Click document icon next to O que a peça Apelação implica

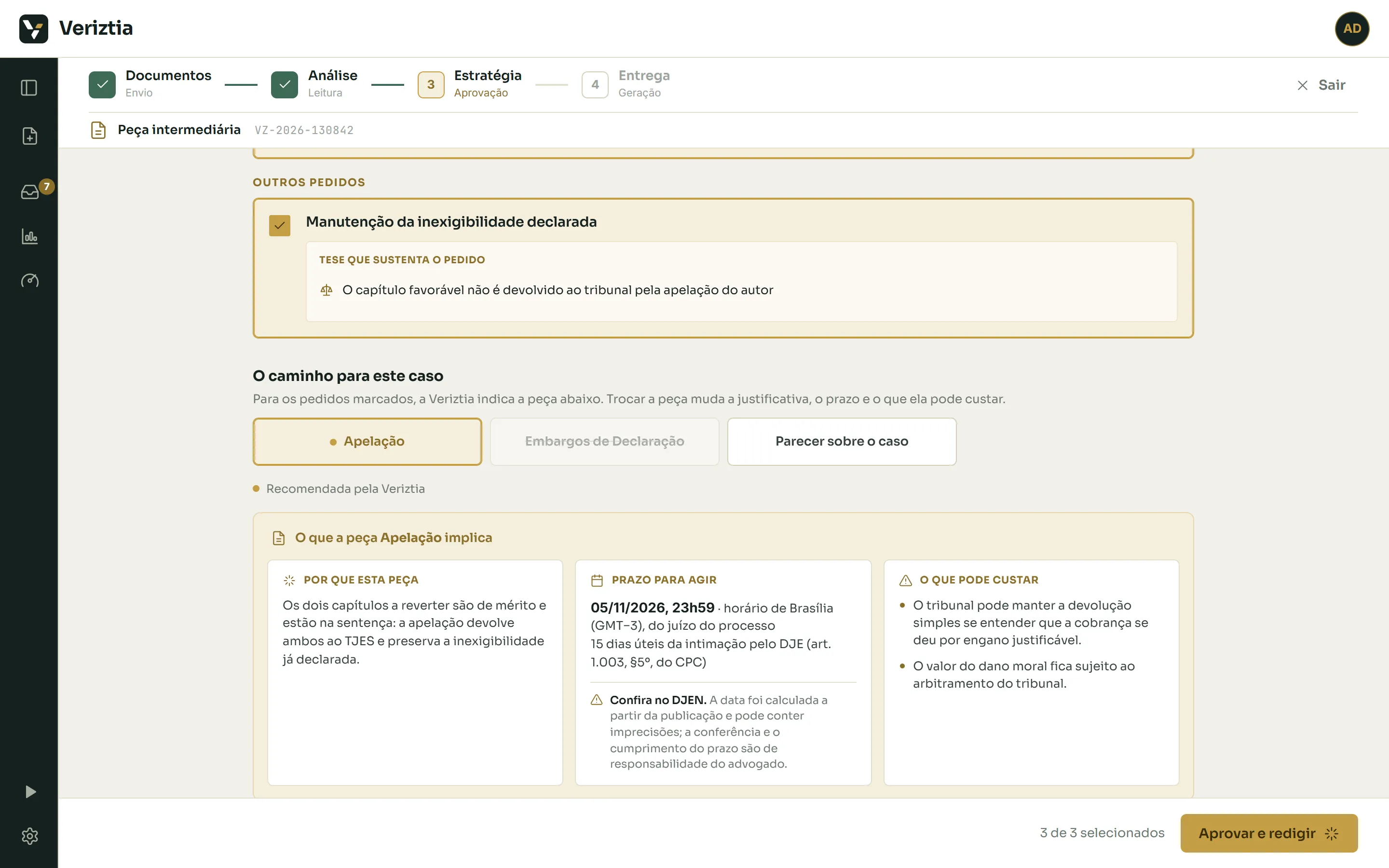click(x=279, y=538)
